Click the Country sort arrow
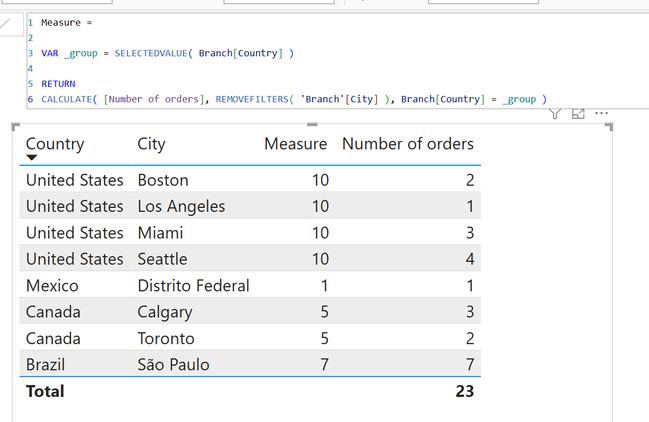The height and width of the screenshot is (422, 649). click(31, 158)
